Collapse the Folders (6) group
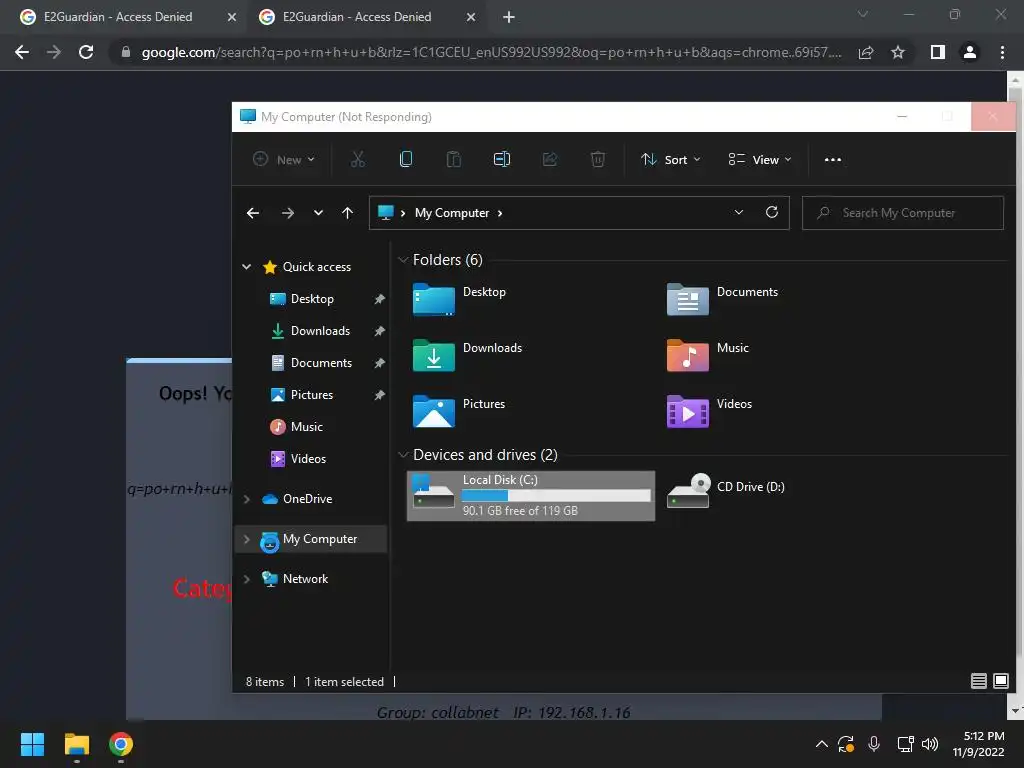This screenshot has height=768, width=1024. pos(403,260)
